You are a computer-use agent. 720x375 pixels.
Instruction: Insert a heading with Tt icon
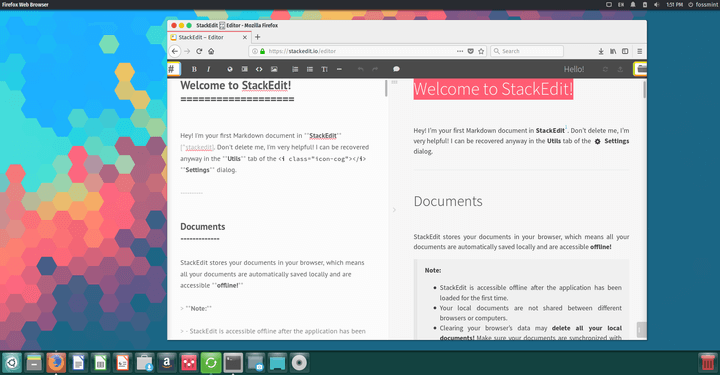point(325,69)
